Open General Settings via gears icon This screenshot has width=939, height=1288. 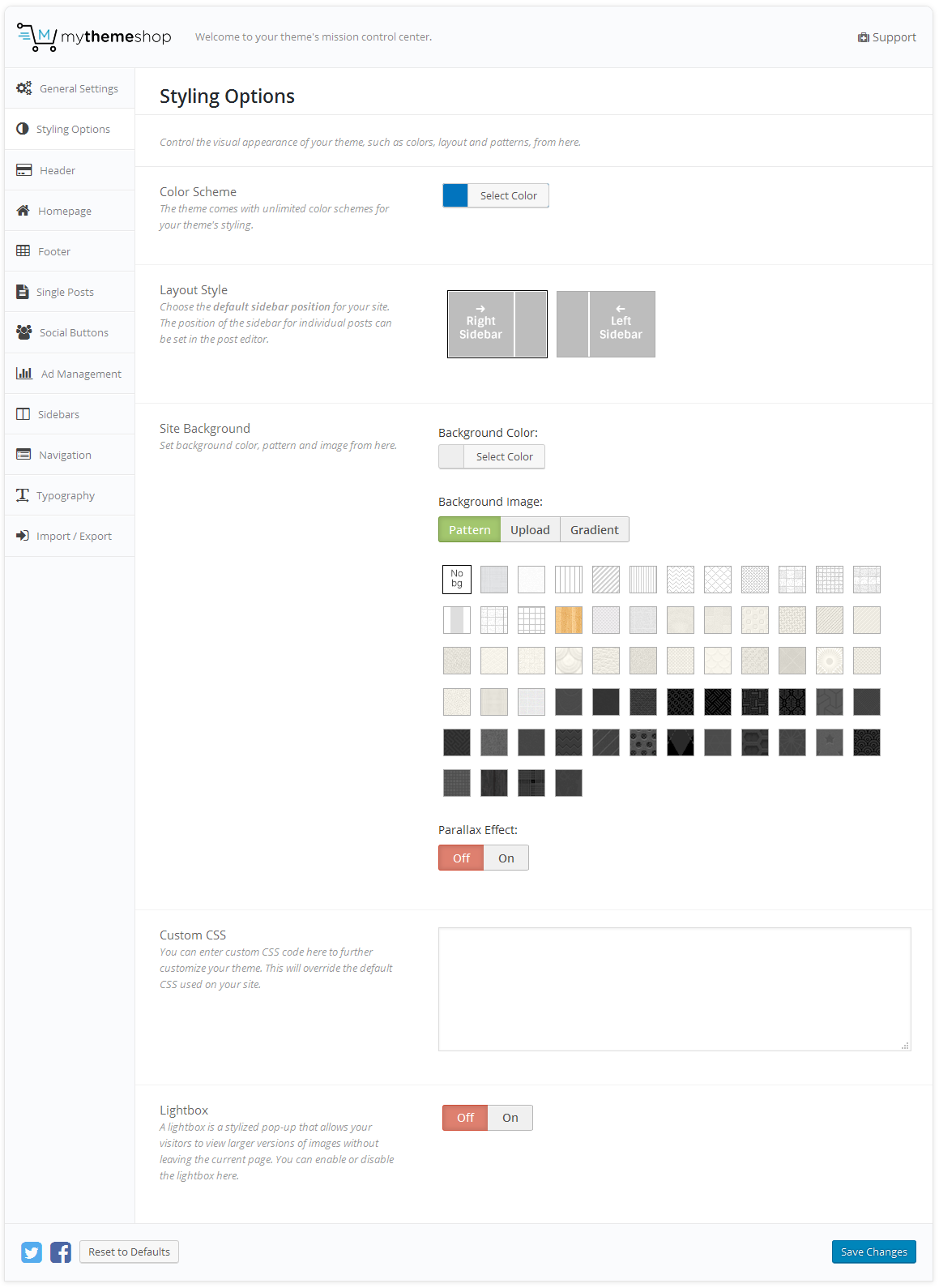tap(24, 88)
